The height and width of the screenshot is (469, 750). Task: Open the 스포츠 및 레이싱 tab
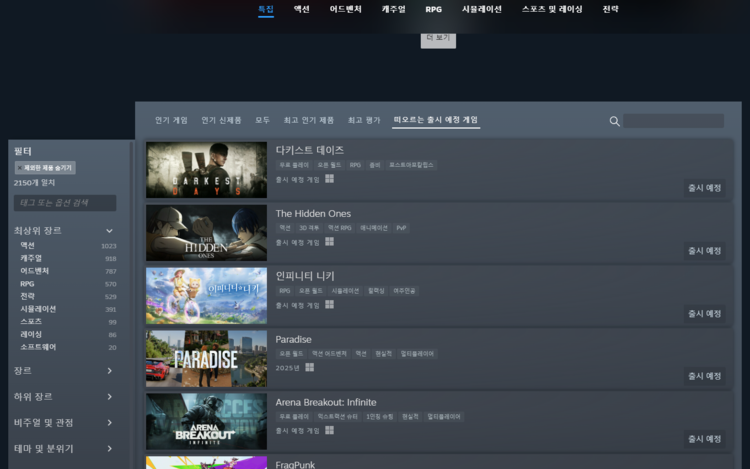(x=552, y=9)
